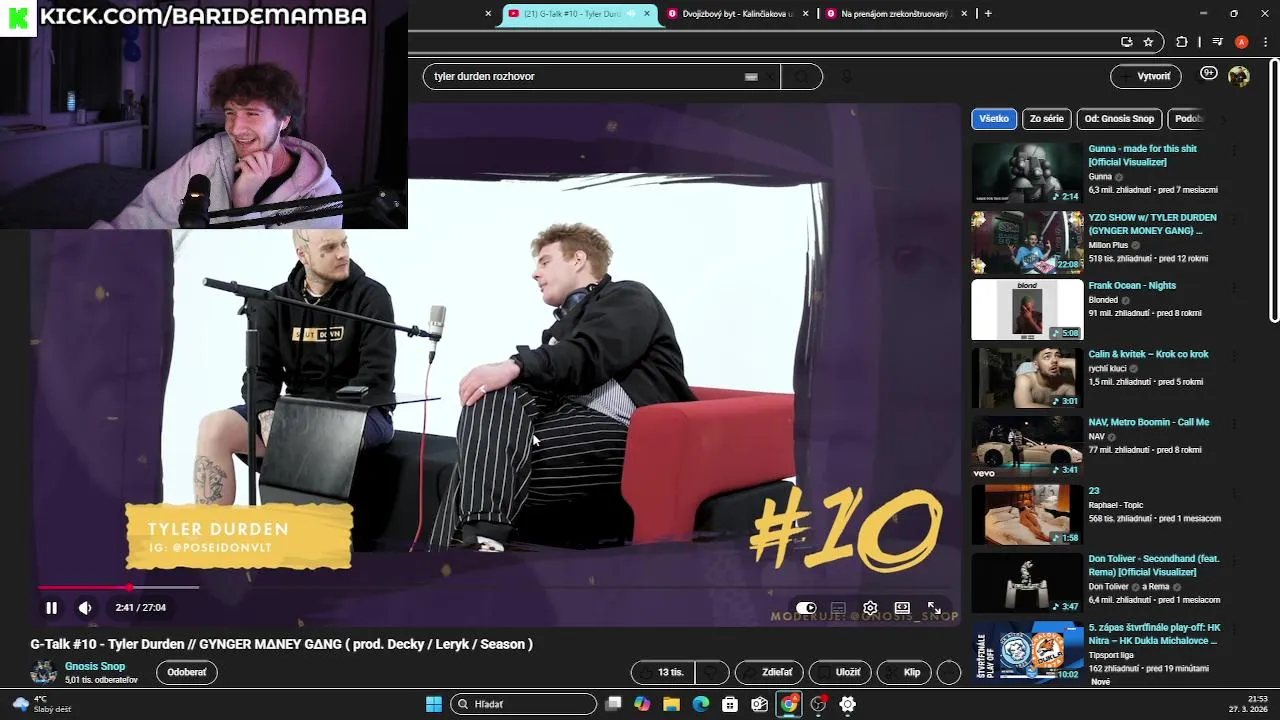Viewport: 1280px width, 720px height.
Task: Pause the YouTube video
Action: point(51,607)
